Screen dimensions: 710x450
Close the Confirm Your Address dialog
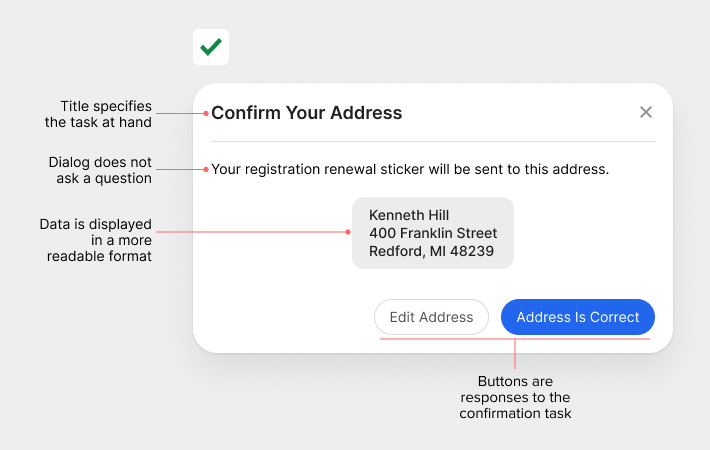point(646,112)
